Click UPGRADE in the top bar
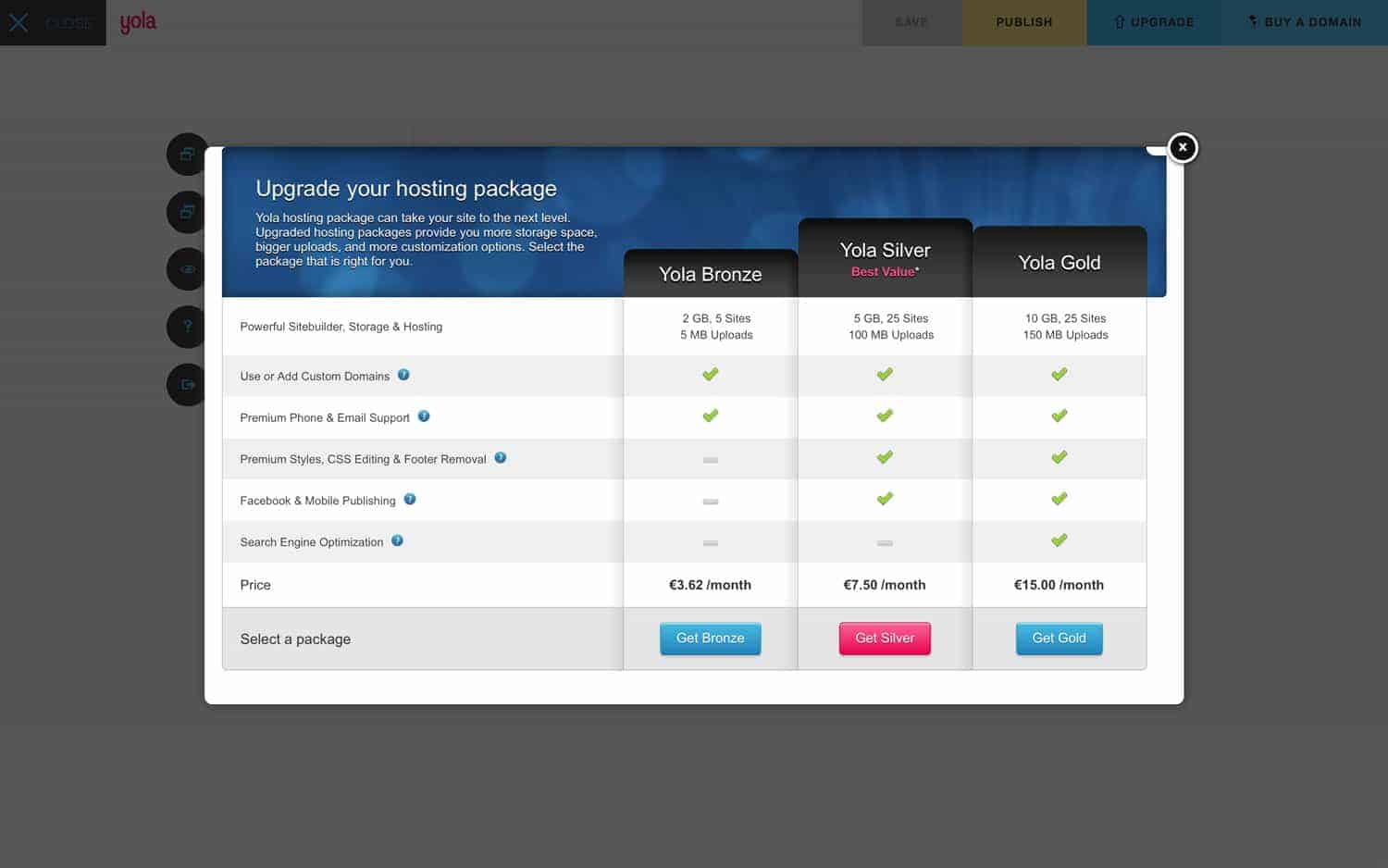 click(x=1154, y=22)
